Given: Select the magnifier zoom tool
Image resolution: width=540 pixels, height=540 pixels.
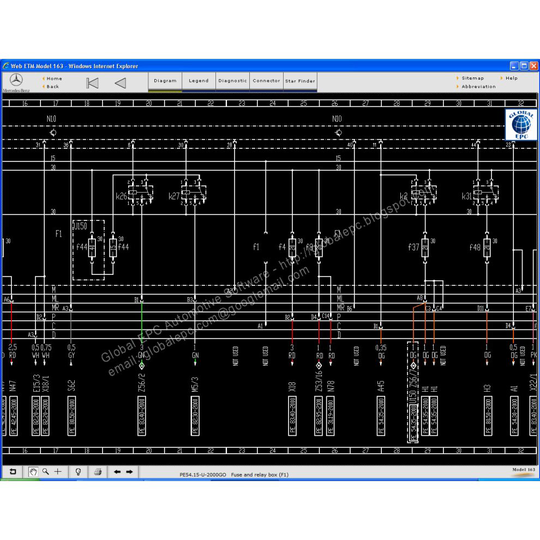Looking at the screenshot, I should [x=45, y=471].
